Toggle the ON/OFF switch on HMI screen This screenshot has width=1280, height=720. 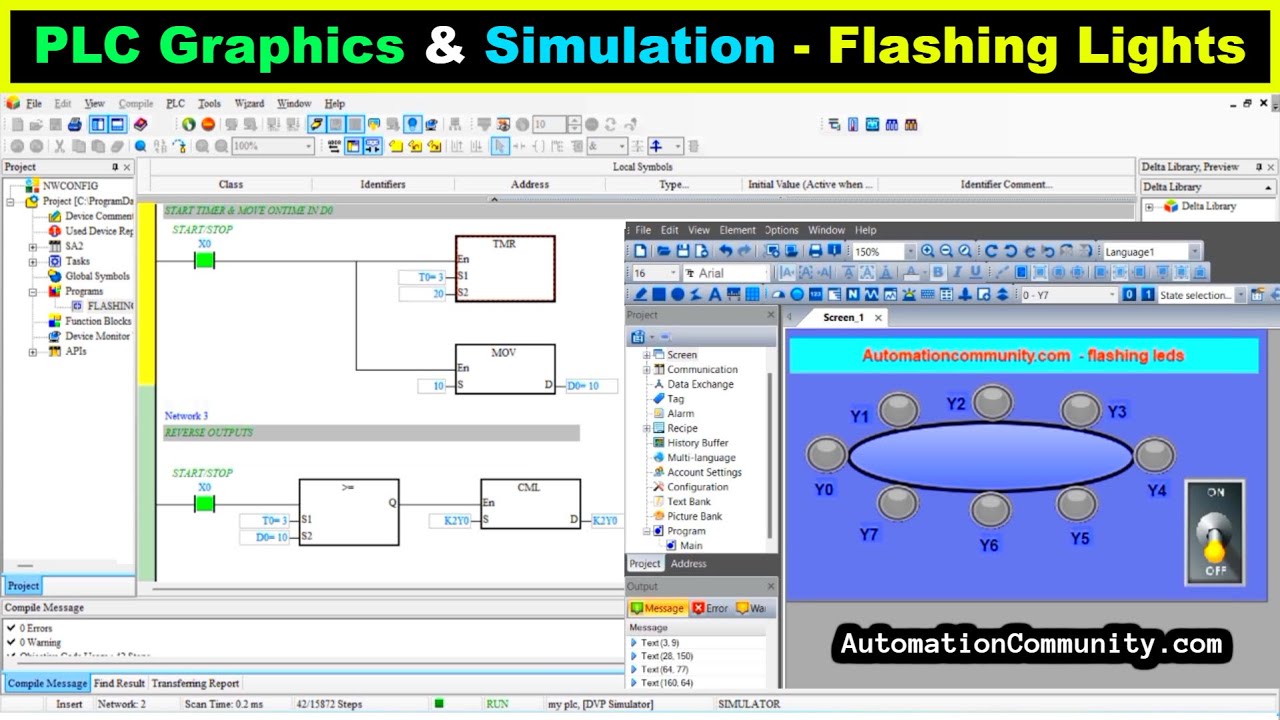pos(1215,533)
